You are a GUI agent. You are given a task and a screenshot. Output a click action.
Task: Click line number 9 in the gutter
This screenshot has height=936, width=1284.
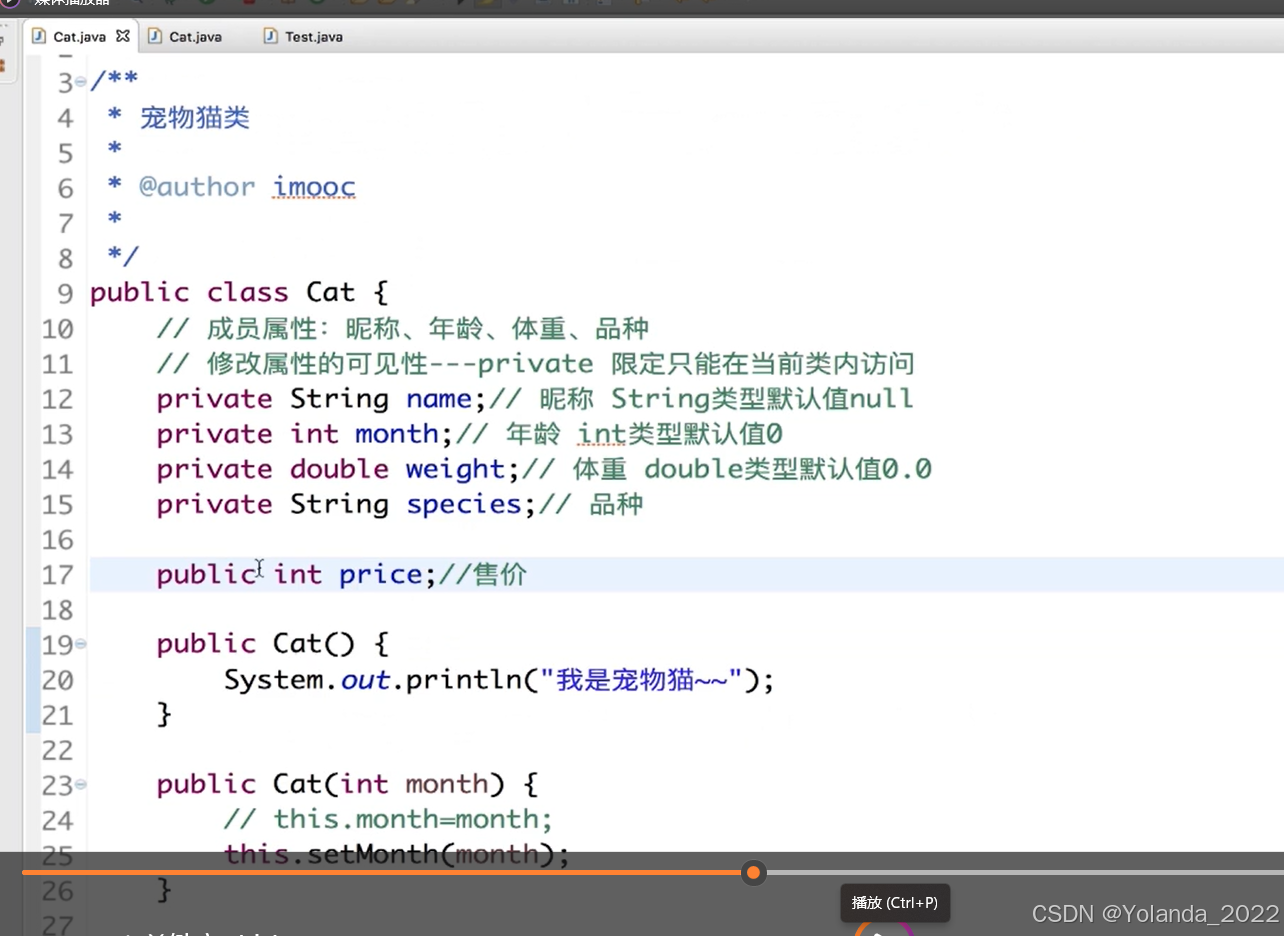[66, 294]
